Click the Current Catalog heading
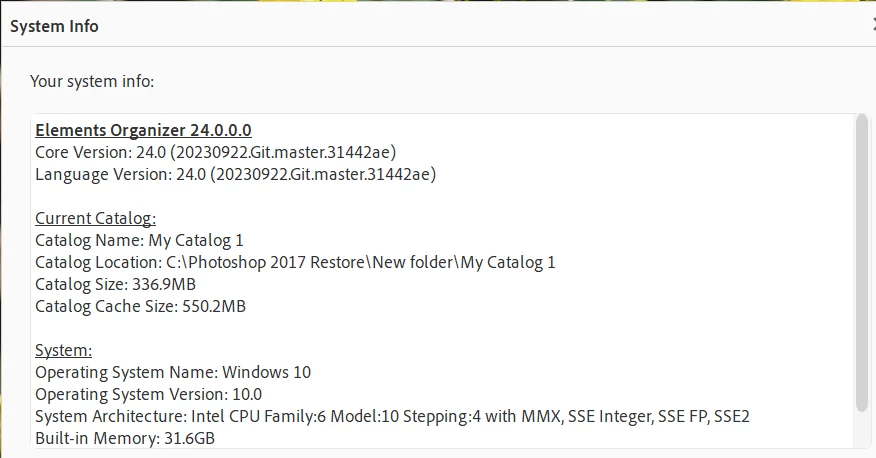 (x=95, y=218)
